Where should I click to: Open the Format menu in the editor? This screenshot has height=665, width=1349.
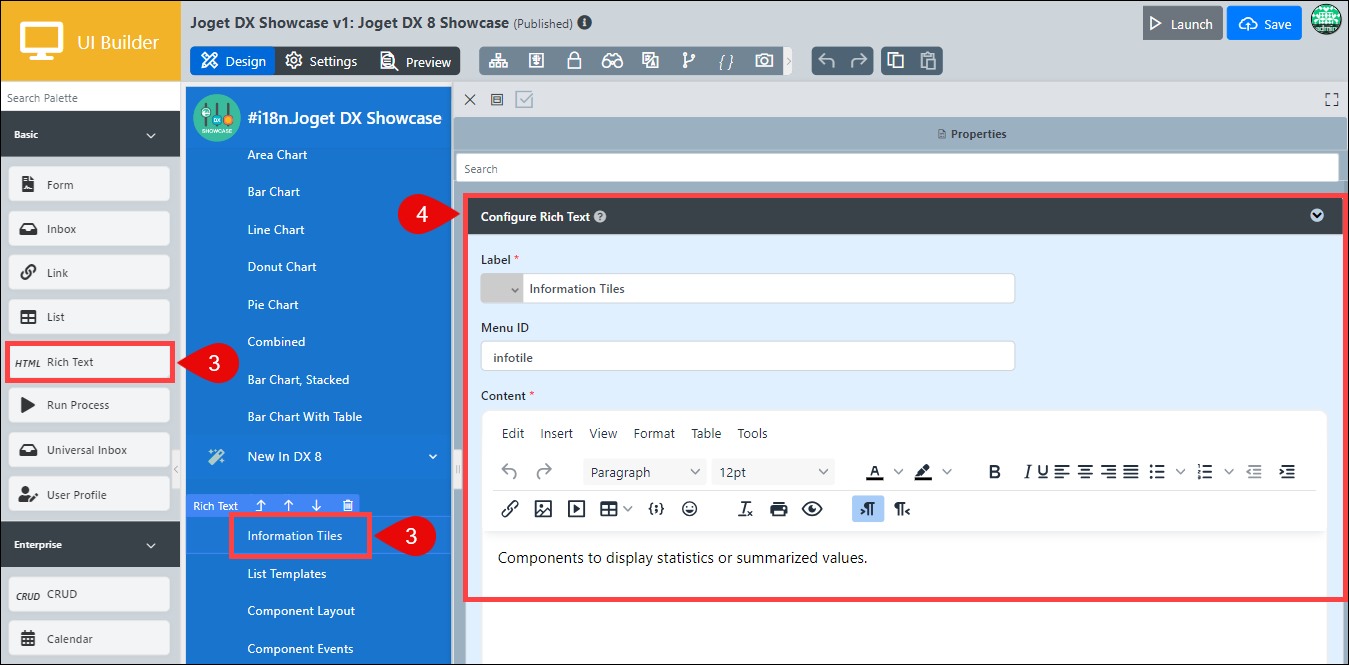click(x=654, y=433)
